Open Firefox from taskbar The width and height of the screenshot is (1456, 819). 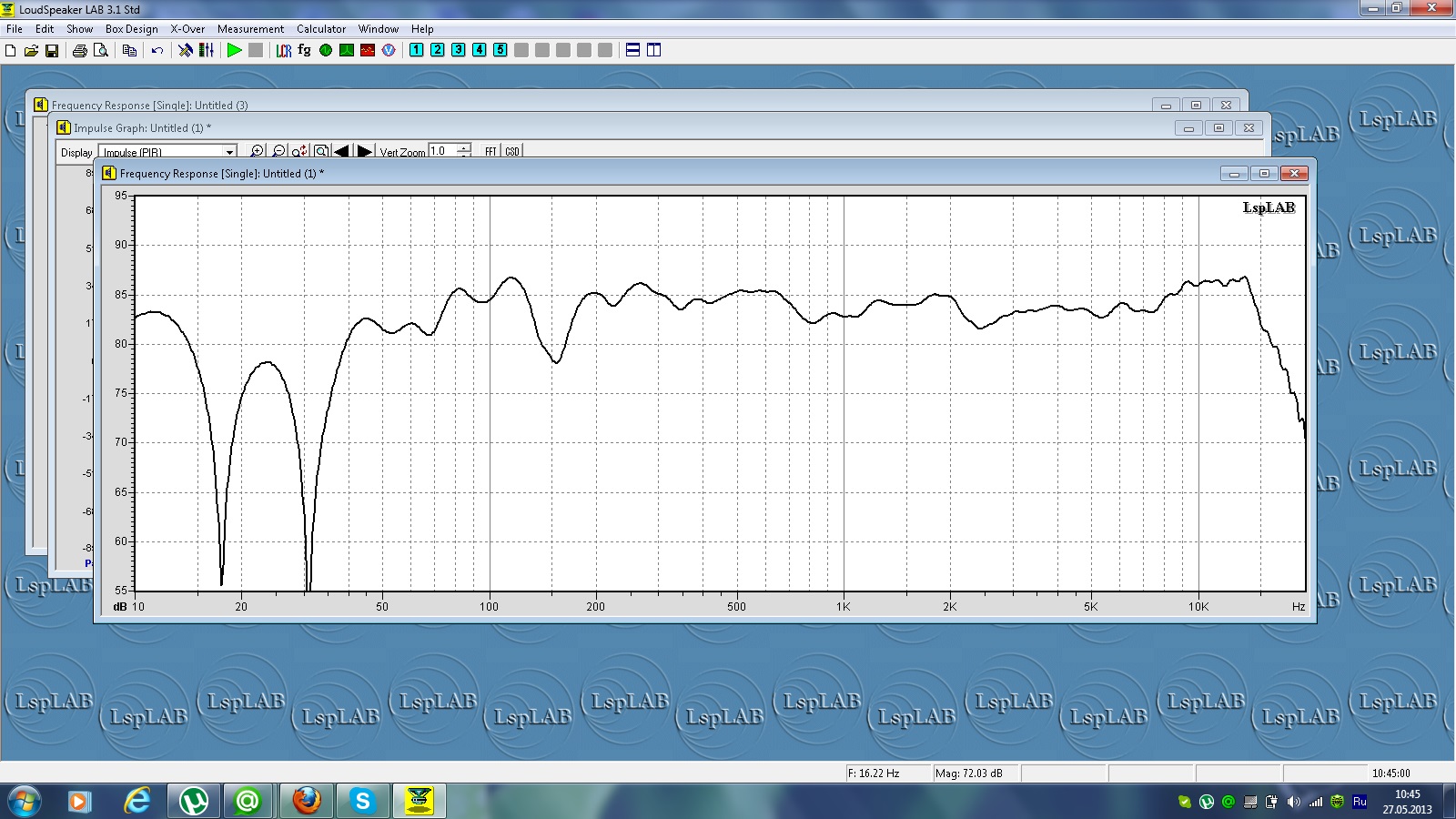[307, 801]
